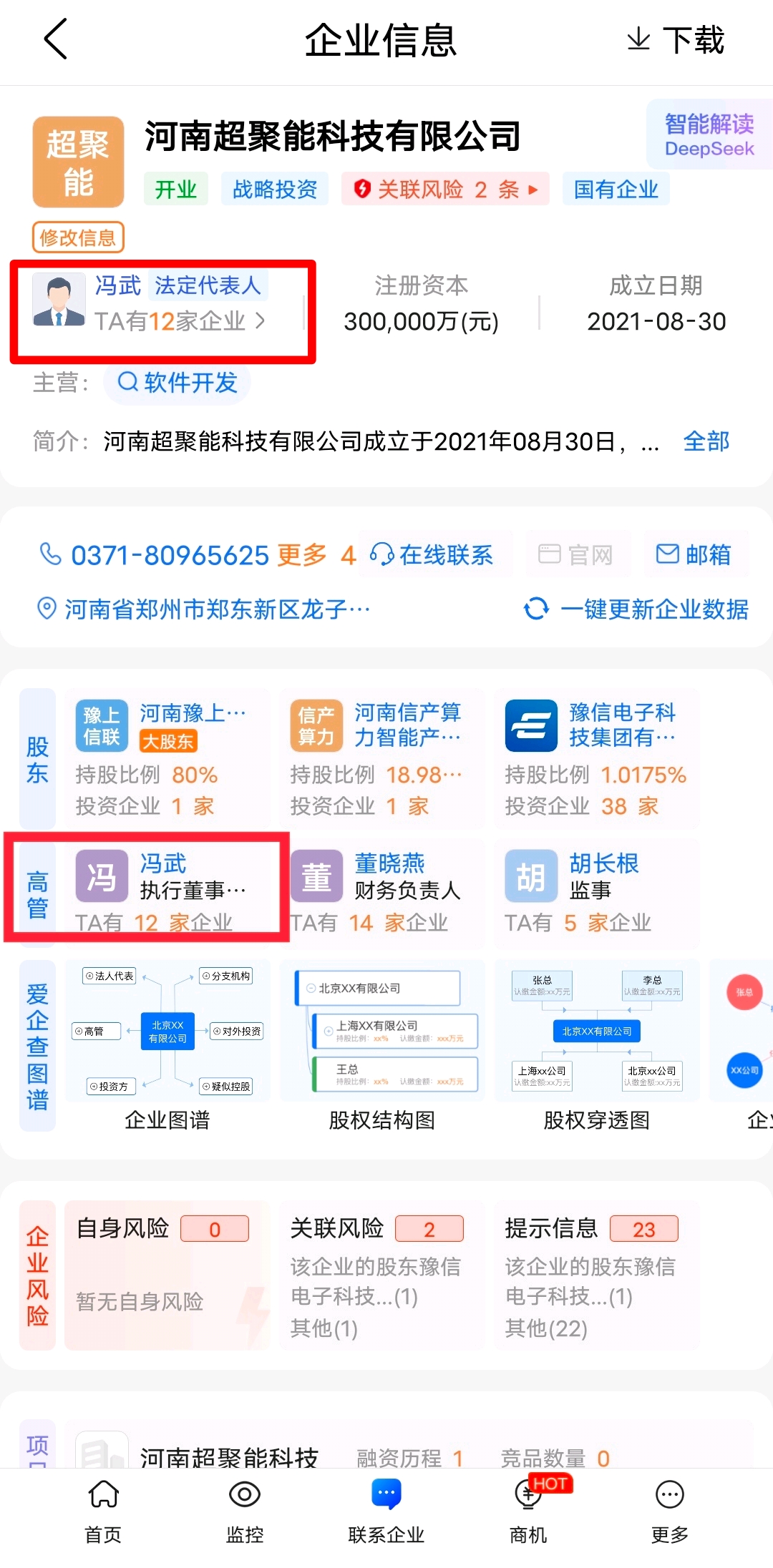Open the 爱企查图谱 section tab
The height and width of the screenshot is (1568, 773).
tap(37, 1046)
